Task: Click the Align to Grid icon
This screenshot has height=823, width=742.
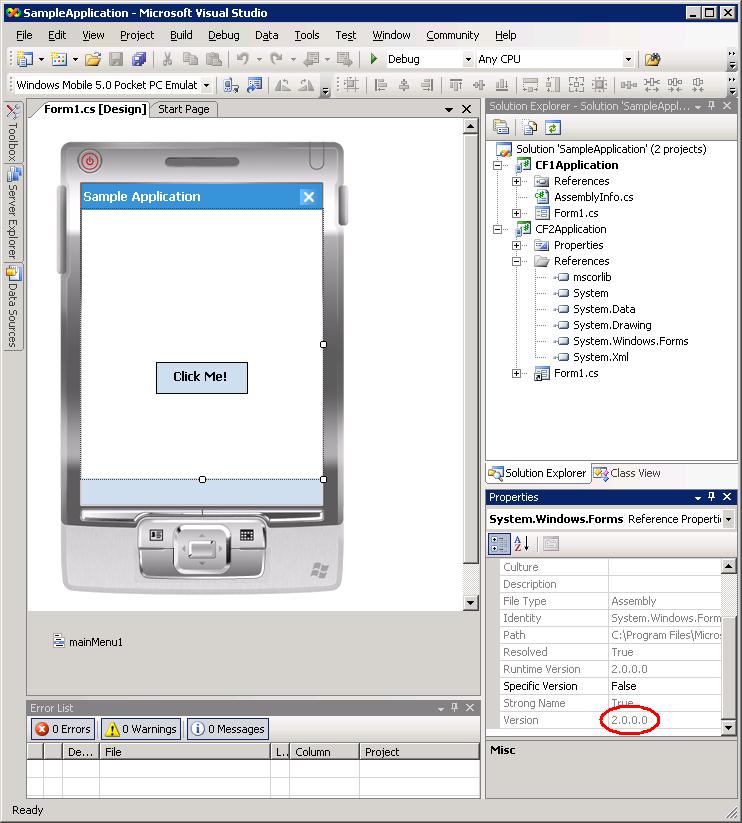Action: coord(351,85)
